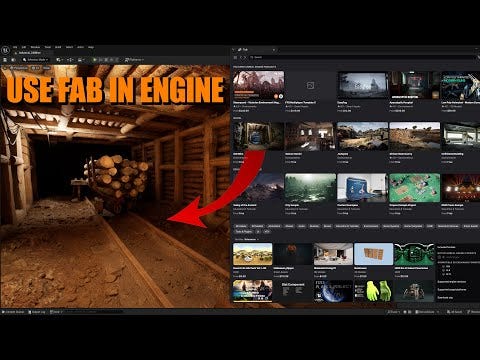Select the Audio category chip
This screenshot has width=480, height=360.
click(301, 226)
